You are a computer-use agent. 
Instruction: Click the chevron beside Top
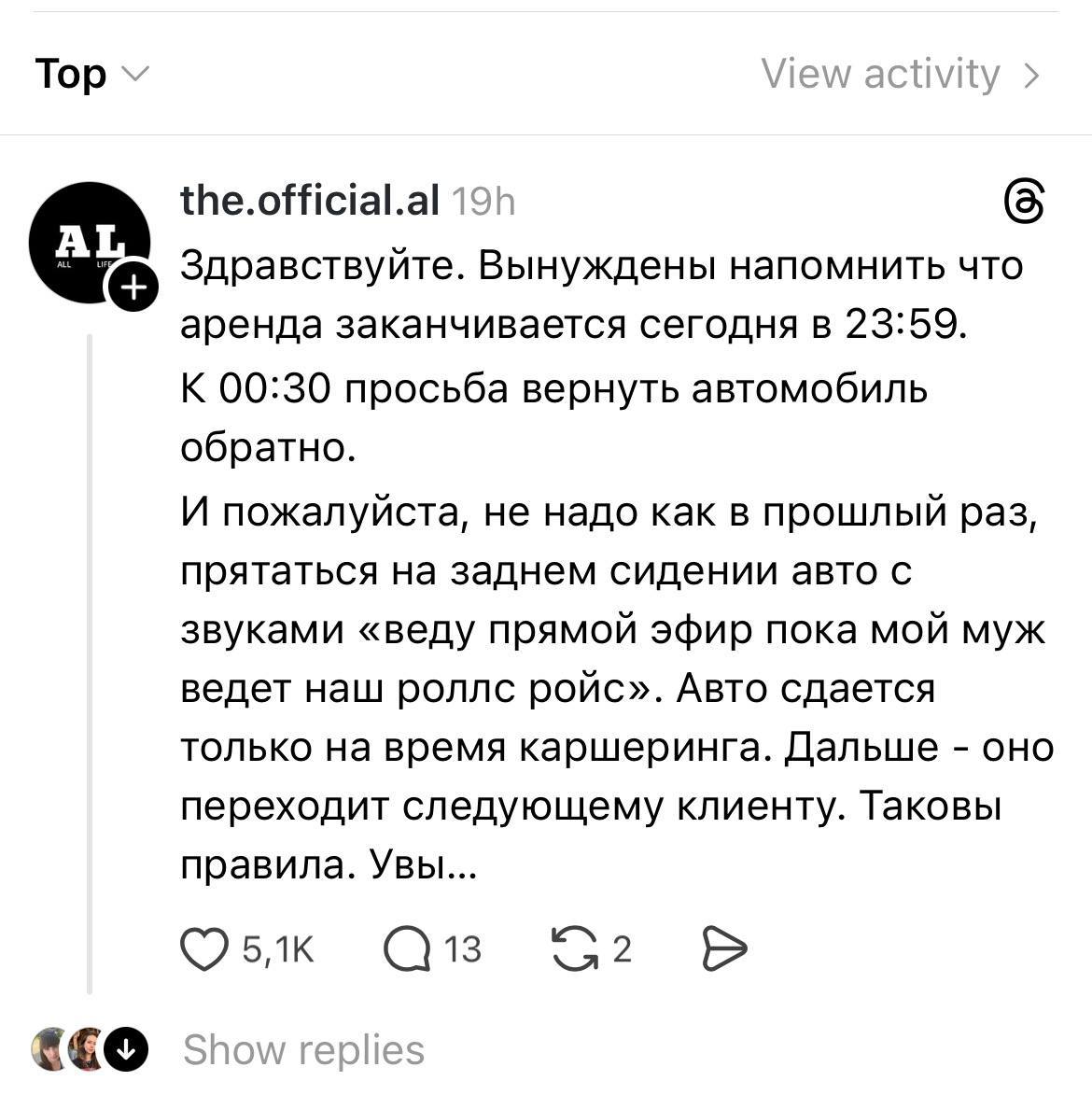click(x=134, y=74)
